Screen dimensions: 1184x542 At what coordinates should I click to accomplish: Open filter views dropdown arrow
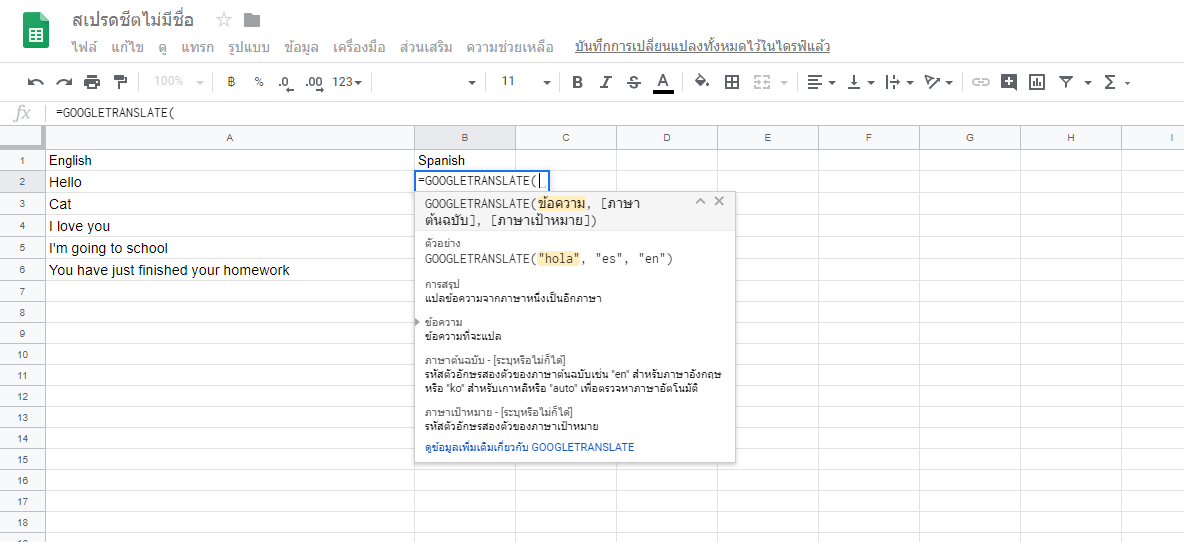pos(1088,82)
